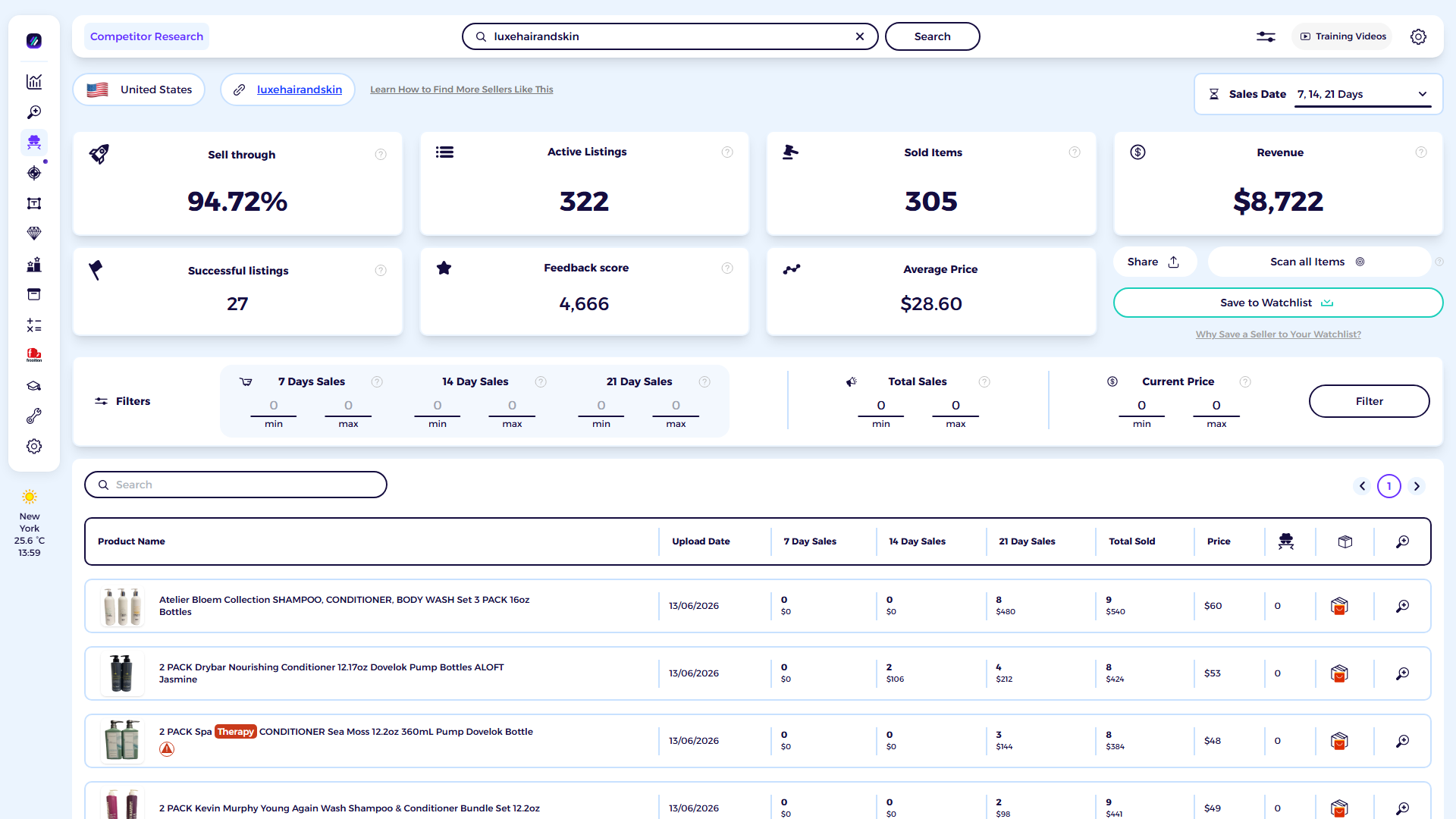This screenshot has width=1456, height=819.
Task: Focus the product table Search field
Action: point(236,485)
